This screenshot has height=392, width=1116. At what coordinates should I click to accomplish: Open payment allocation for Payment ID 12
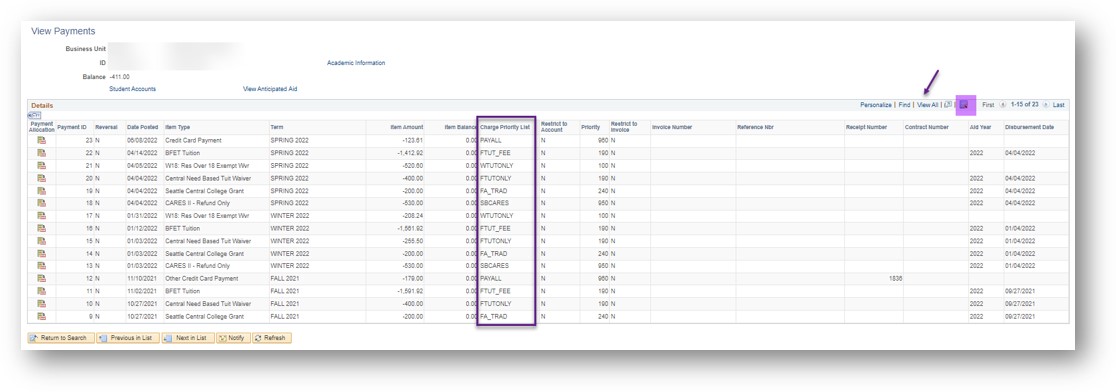(41, 278)
